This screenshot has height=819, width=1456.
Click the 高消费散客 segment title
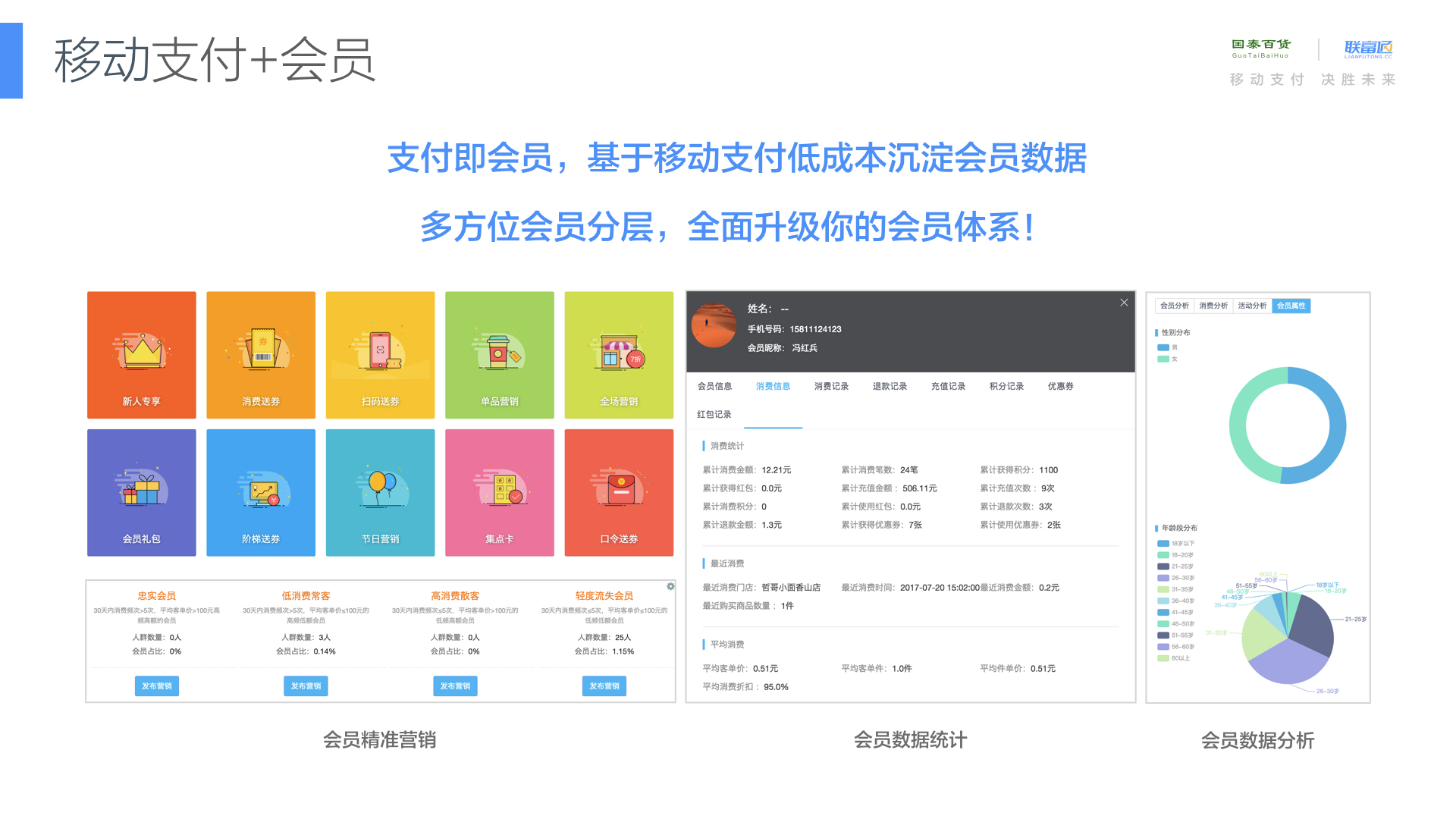coord(455,596)
